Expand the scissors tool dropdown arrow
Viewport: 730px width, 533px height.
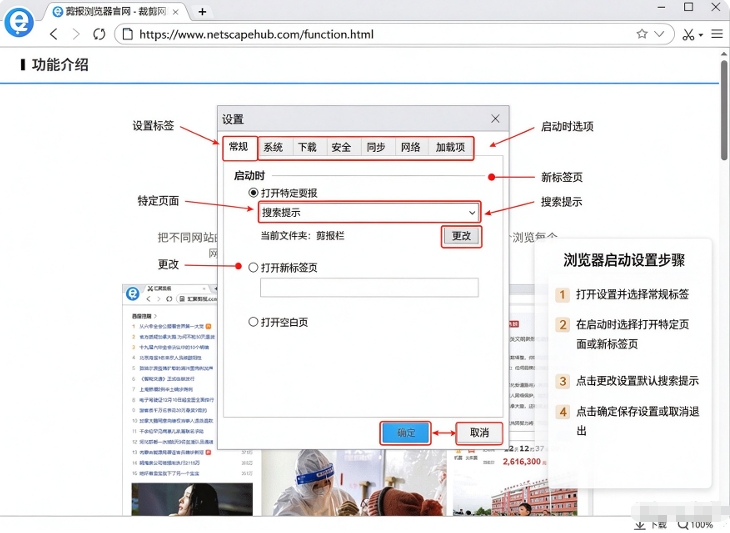click(x=701, y=35)
